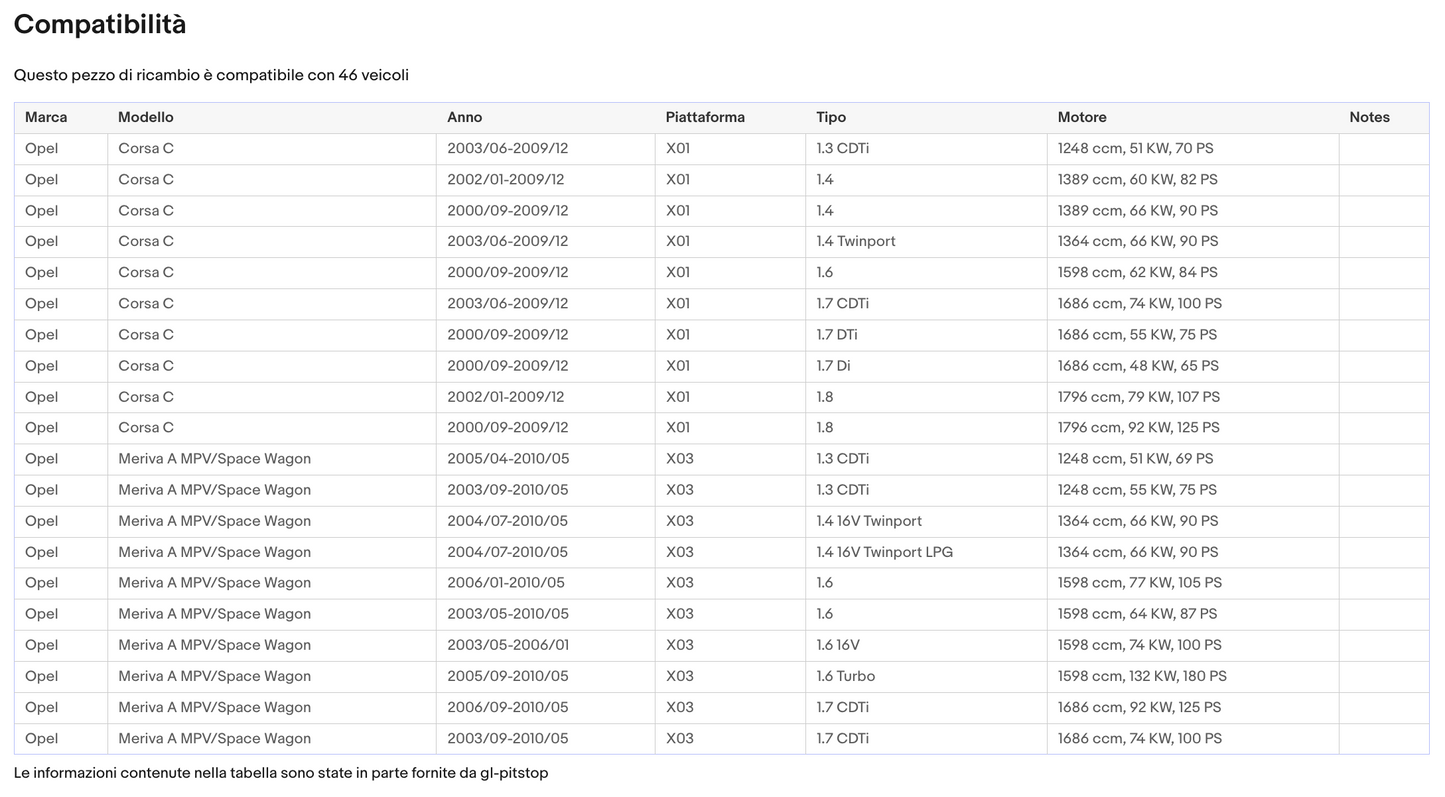Image resolution: width=1445 pixels, height=797 pixels.
Task: Click the 1.4 16V Twinport LPG cell
Action: [x=883, y=552]
